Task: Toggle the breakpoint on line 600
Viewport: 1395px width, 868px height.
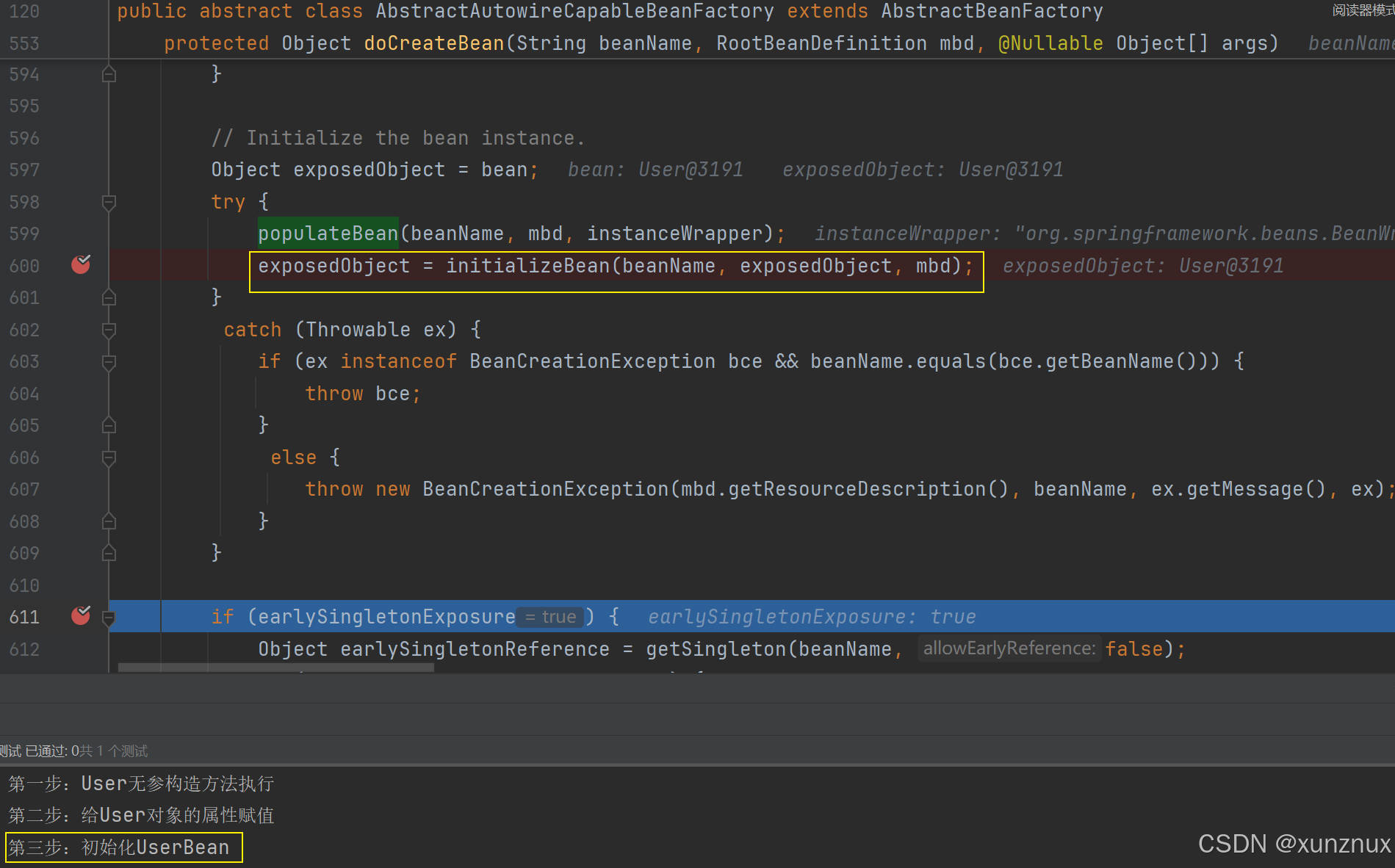Action: click(x=81, y=264)
